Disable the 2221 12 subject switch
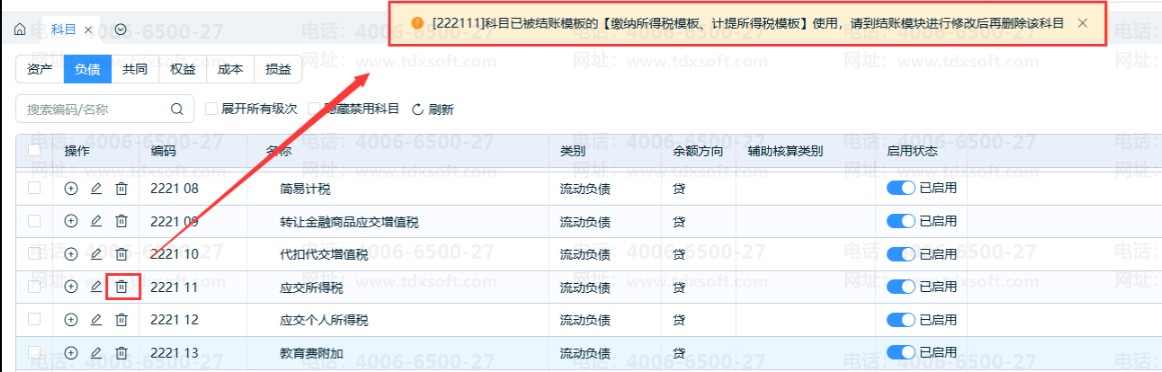This screenshot has height=372, width=1162. pos(900,320)
